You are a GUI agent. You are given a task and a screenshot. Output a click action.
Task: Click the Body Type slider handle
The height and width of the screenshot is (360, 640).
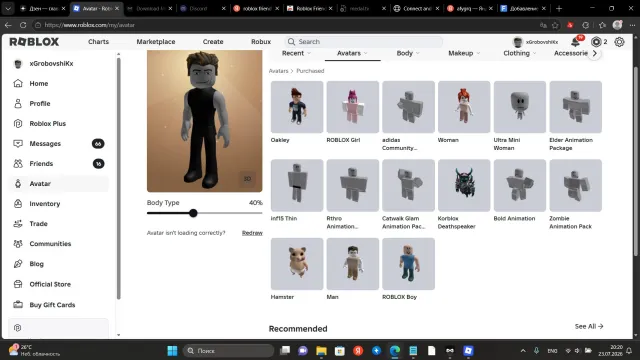[x=193, y=213]
